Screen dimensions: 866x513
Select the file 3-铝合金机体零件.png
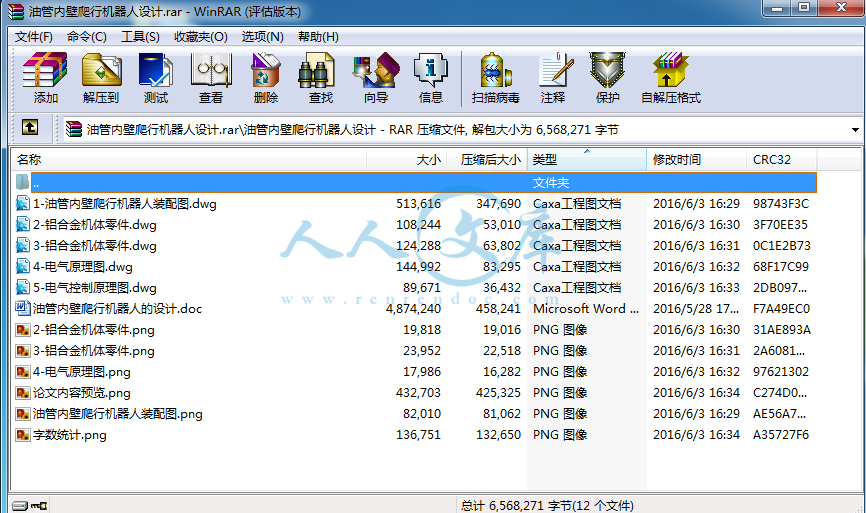[x=93, y=351]
